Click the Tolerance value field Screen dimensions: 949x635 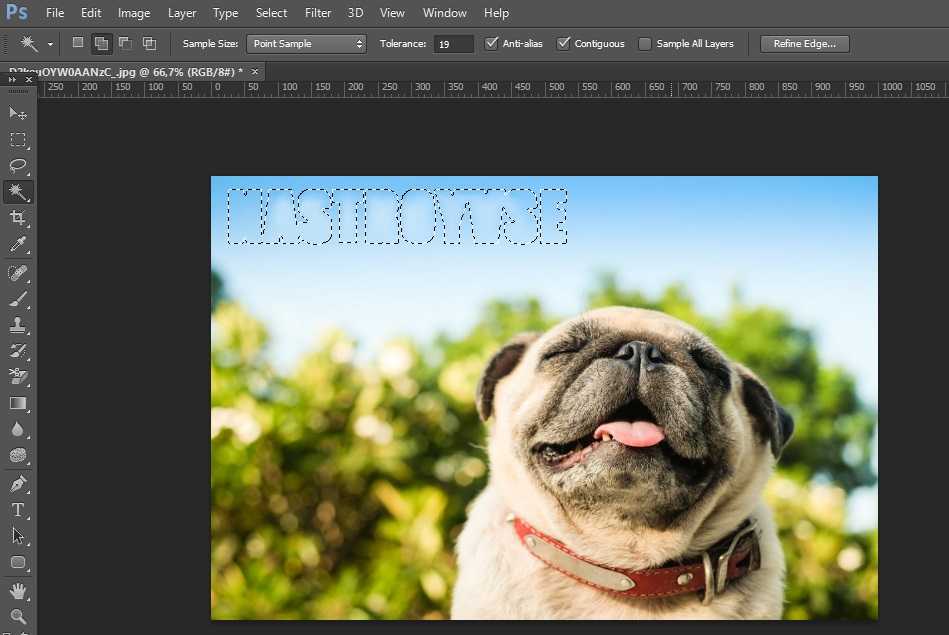(x=453, y=44)
